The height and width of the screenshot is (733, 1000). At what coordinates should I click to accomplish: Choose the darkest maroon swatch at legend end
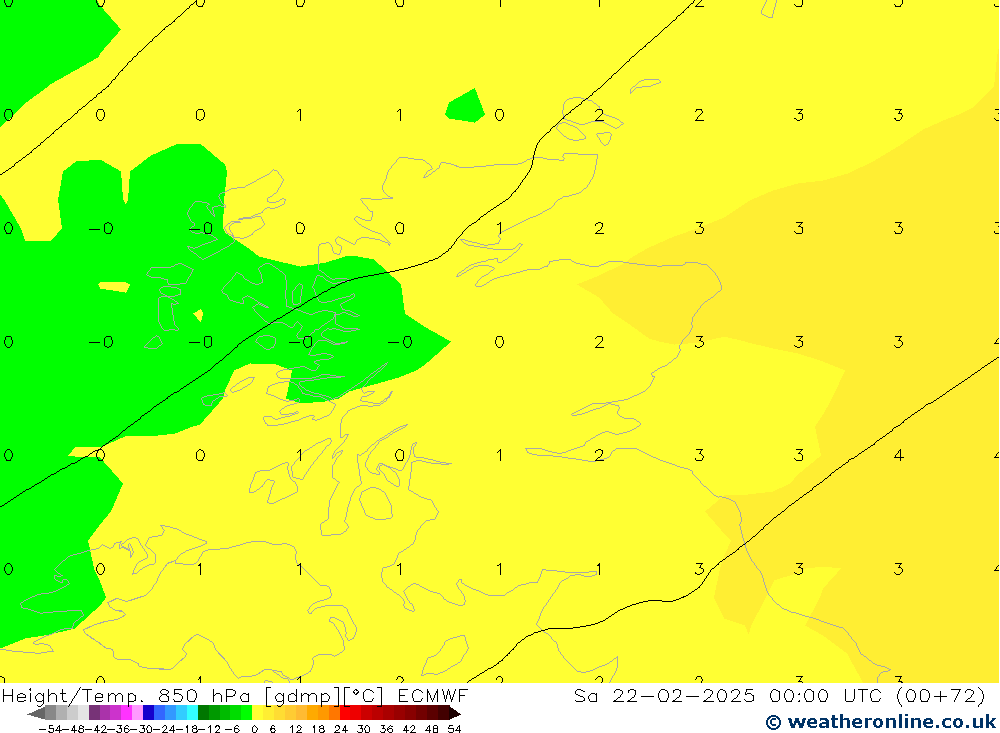455,713
